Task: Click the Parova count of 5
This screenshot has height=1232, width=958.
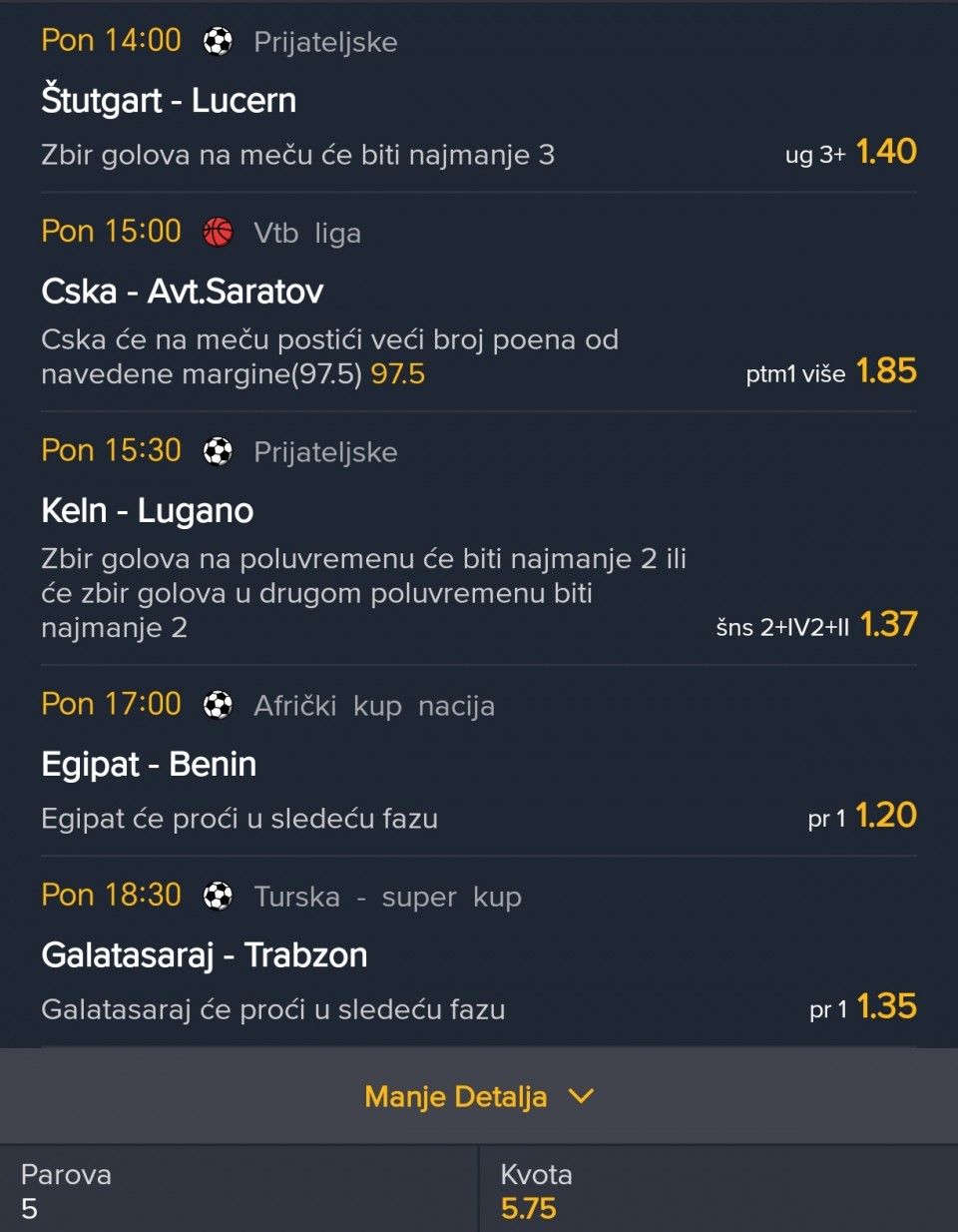Action: pos(30,1208)
